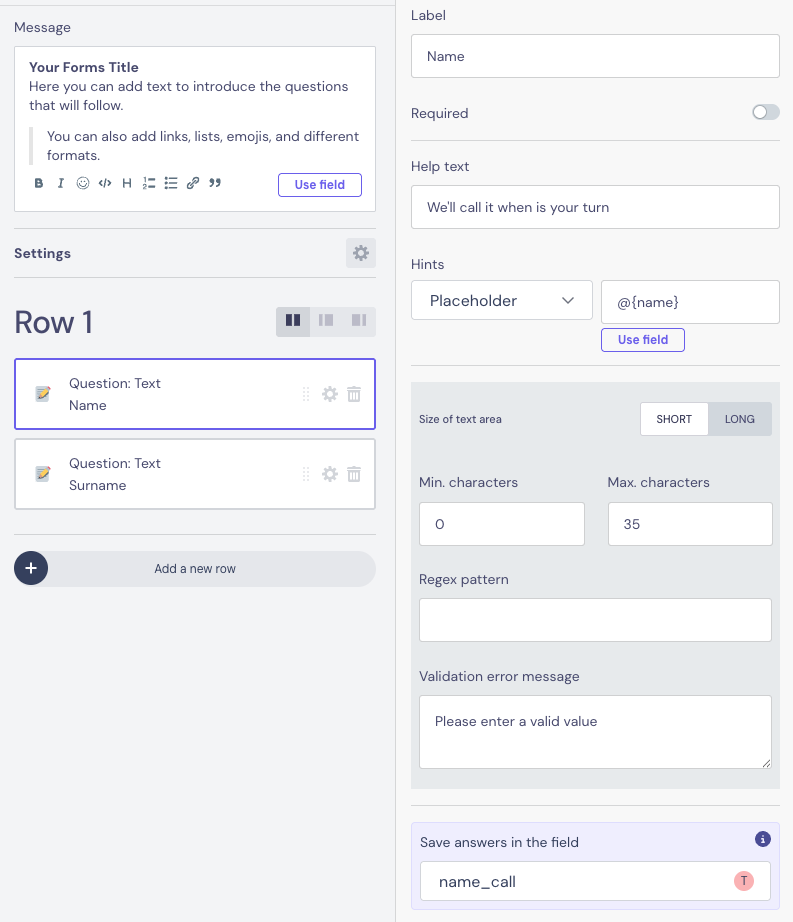Toggle the Required switch
The height and width of the screenshot is (922, 793).
[766, 113]
